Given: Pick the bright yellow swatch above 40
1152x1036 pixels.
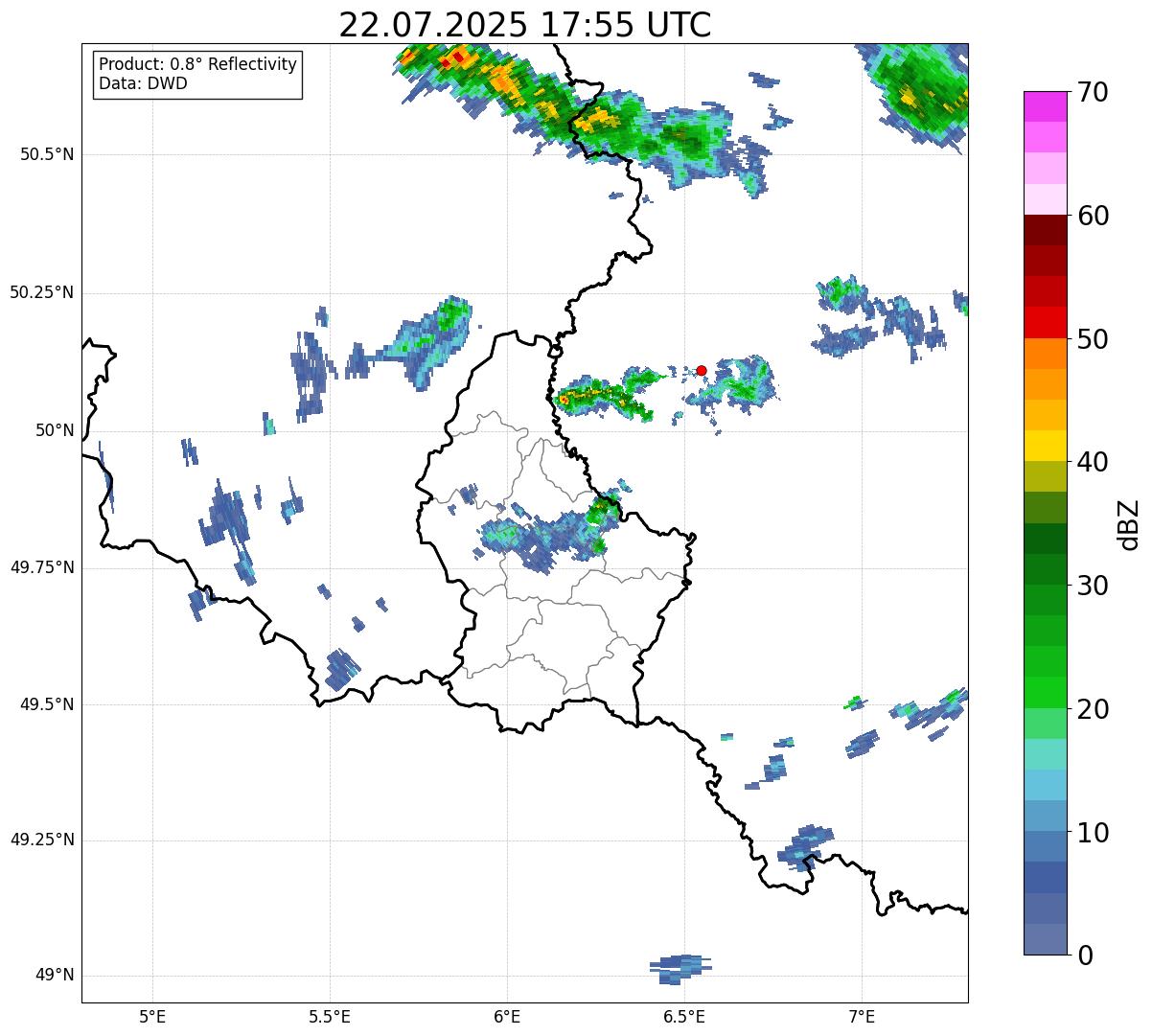Looking at the screenshot, I should (x=1045, y=447).
